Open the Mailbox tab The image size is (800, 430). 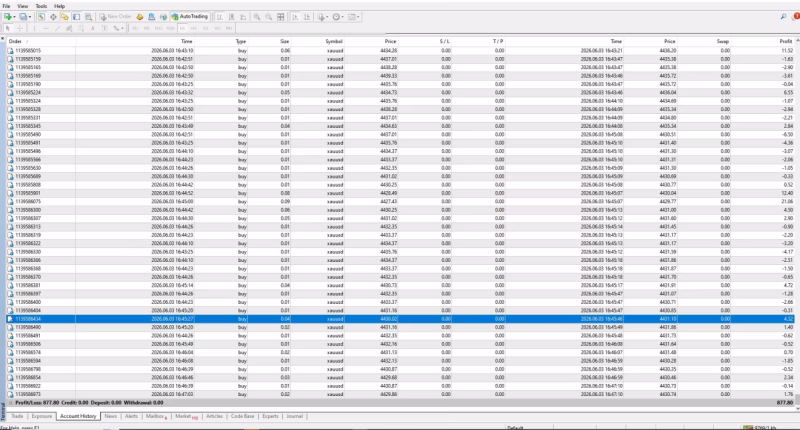pyautogui.click(x=156, y=416)
